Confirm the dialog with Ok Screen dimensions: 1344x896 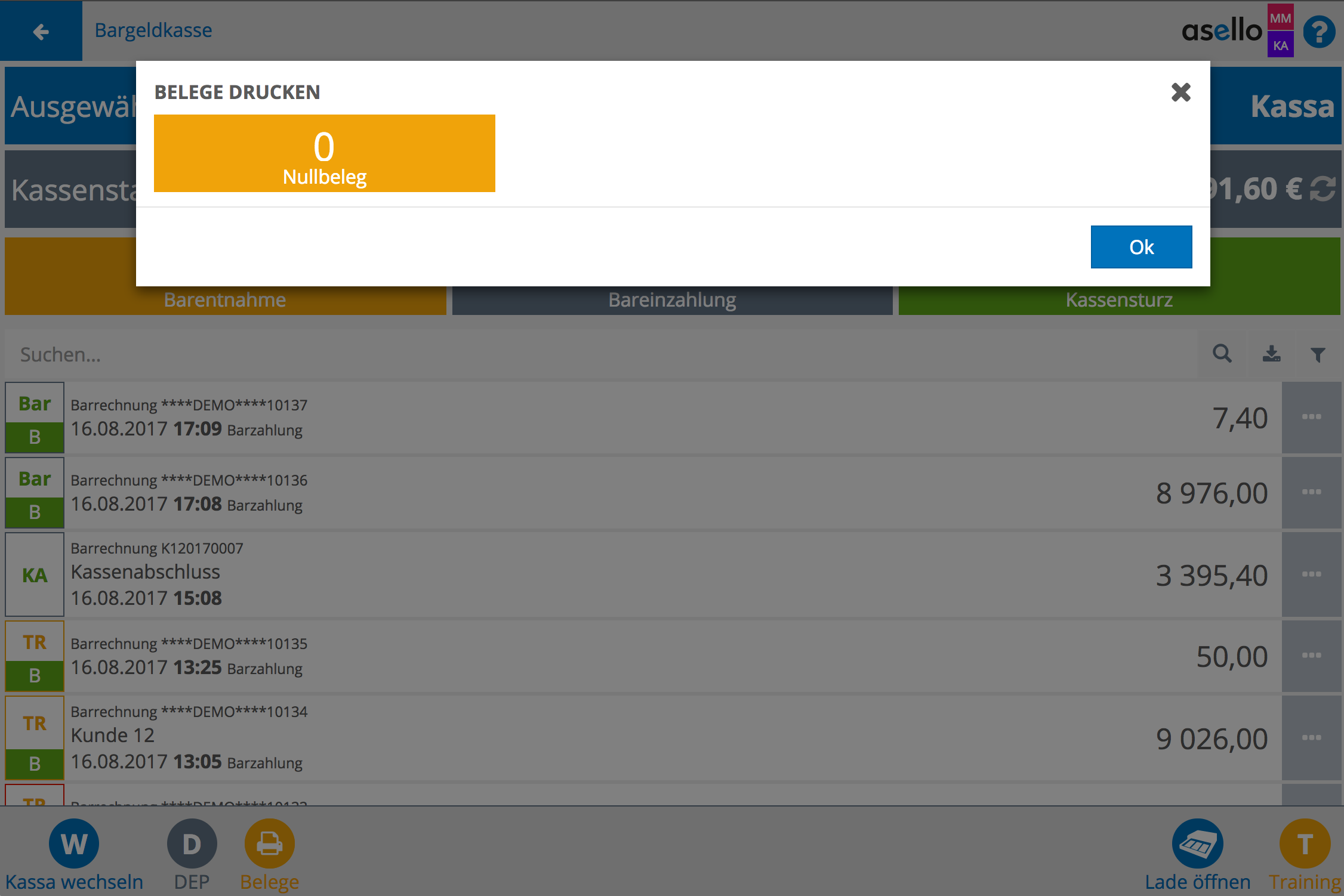[x=1140, y=247]
